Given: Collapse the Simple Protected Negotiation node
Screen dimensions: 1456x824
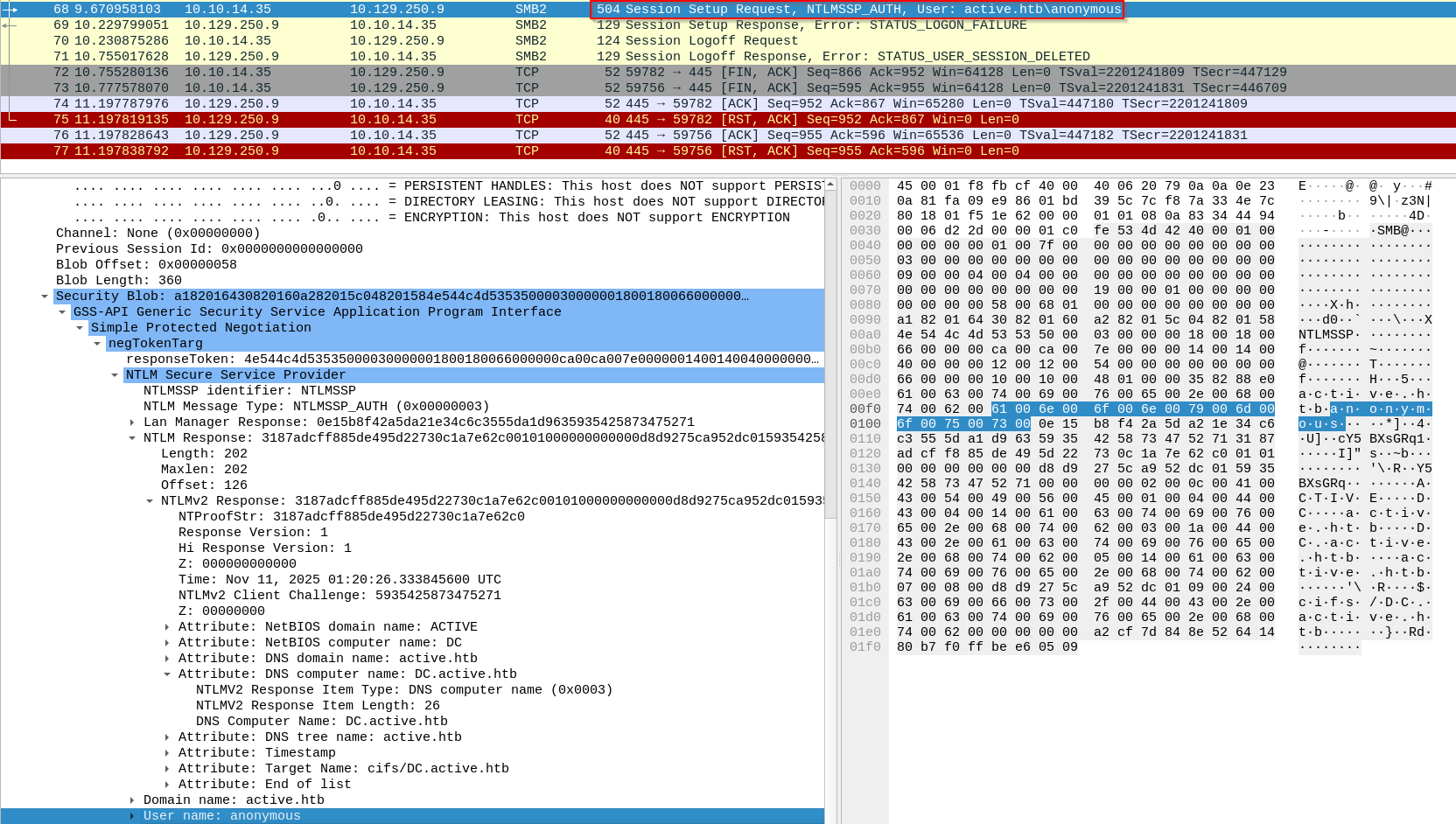Looking at the screenshot, I should [80, 328].
